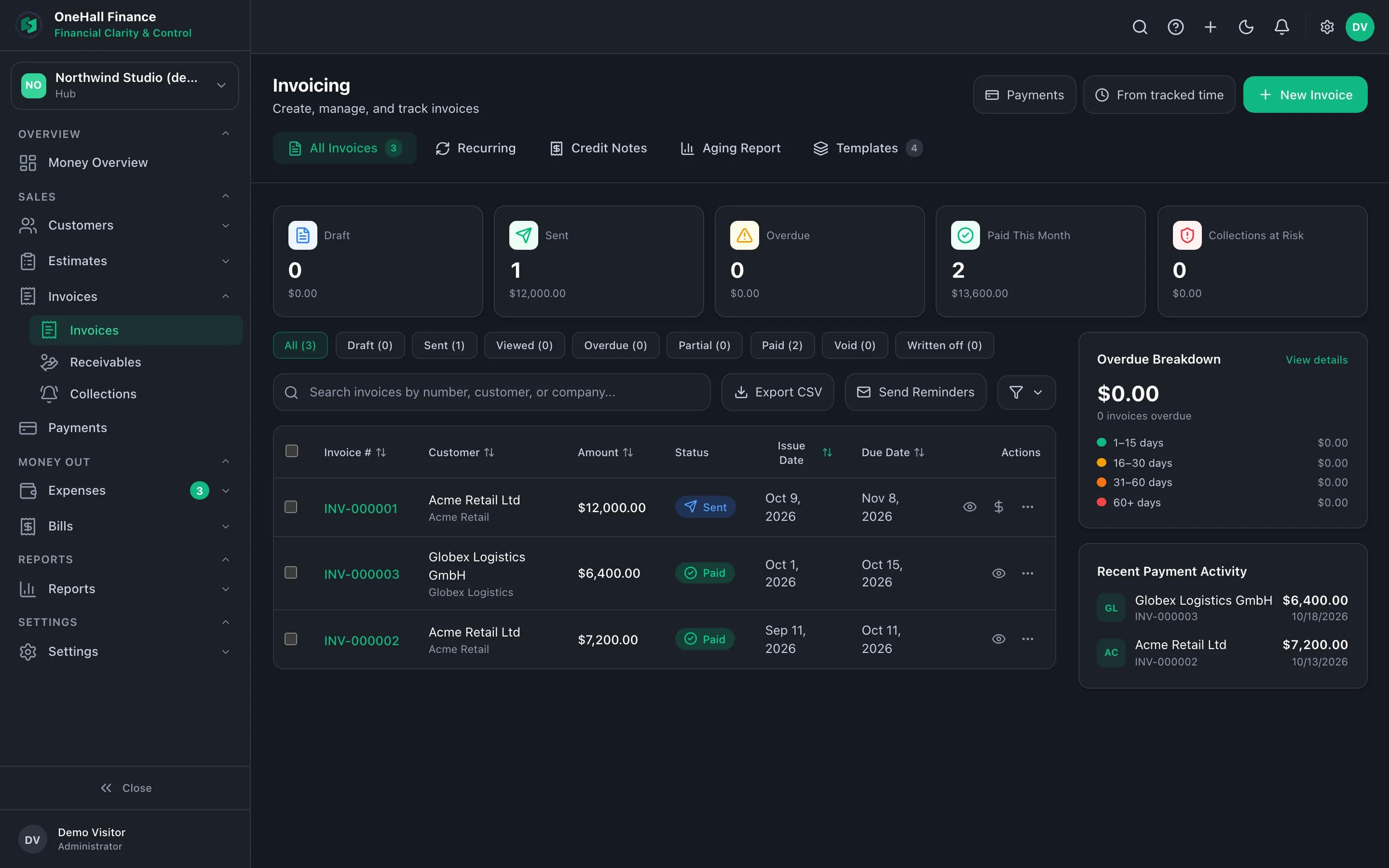Open Northwind Studio organization switcher
Viewport: 1389px width, 868px height.
point(124,85)
